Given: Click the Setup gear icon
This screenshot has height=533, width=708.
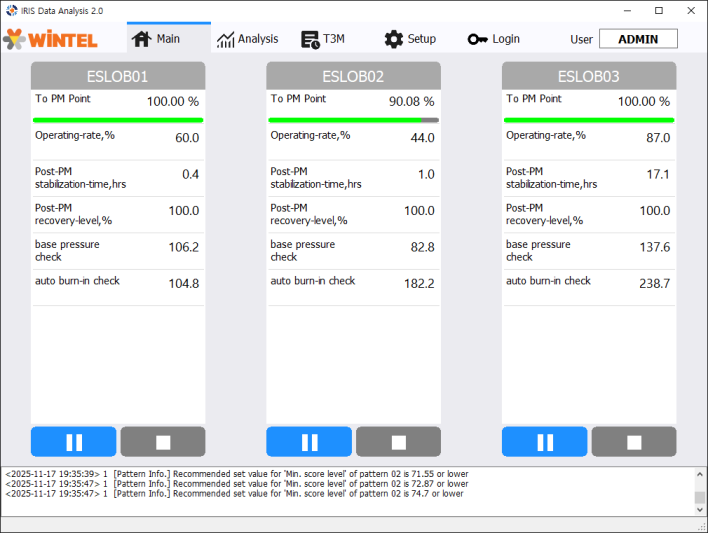Looking at the screenshot, I should pos(394,39).
